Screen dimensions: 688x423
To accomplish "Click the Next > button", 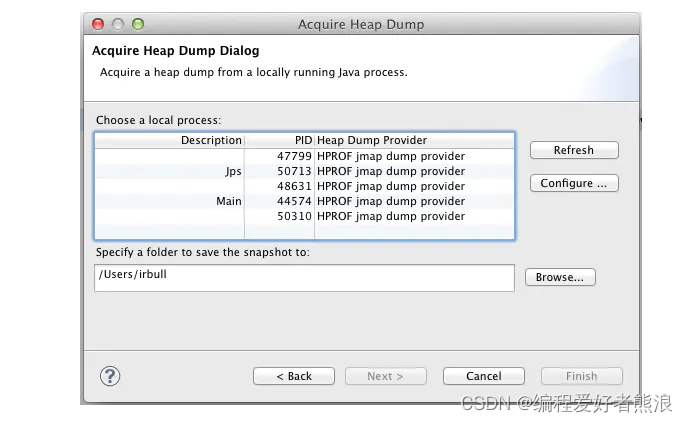I will [x=385, y=376].
